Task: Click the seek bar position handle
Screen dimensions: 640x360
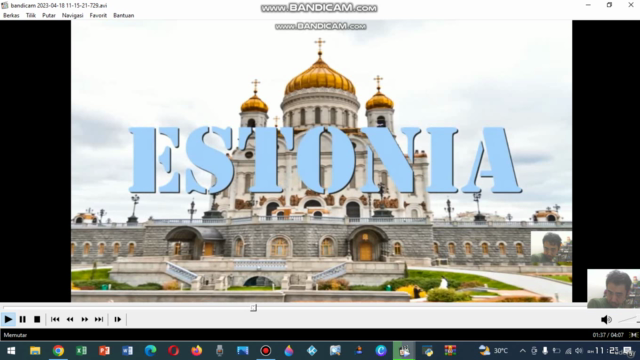Action: pyautogui.click(x=253, y=307)
